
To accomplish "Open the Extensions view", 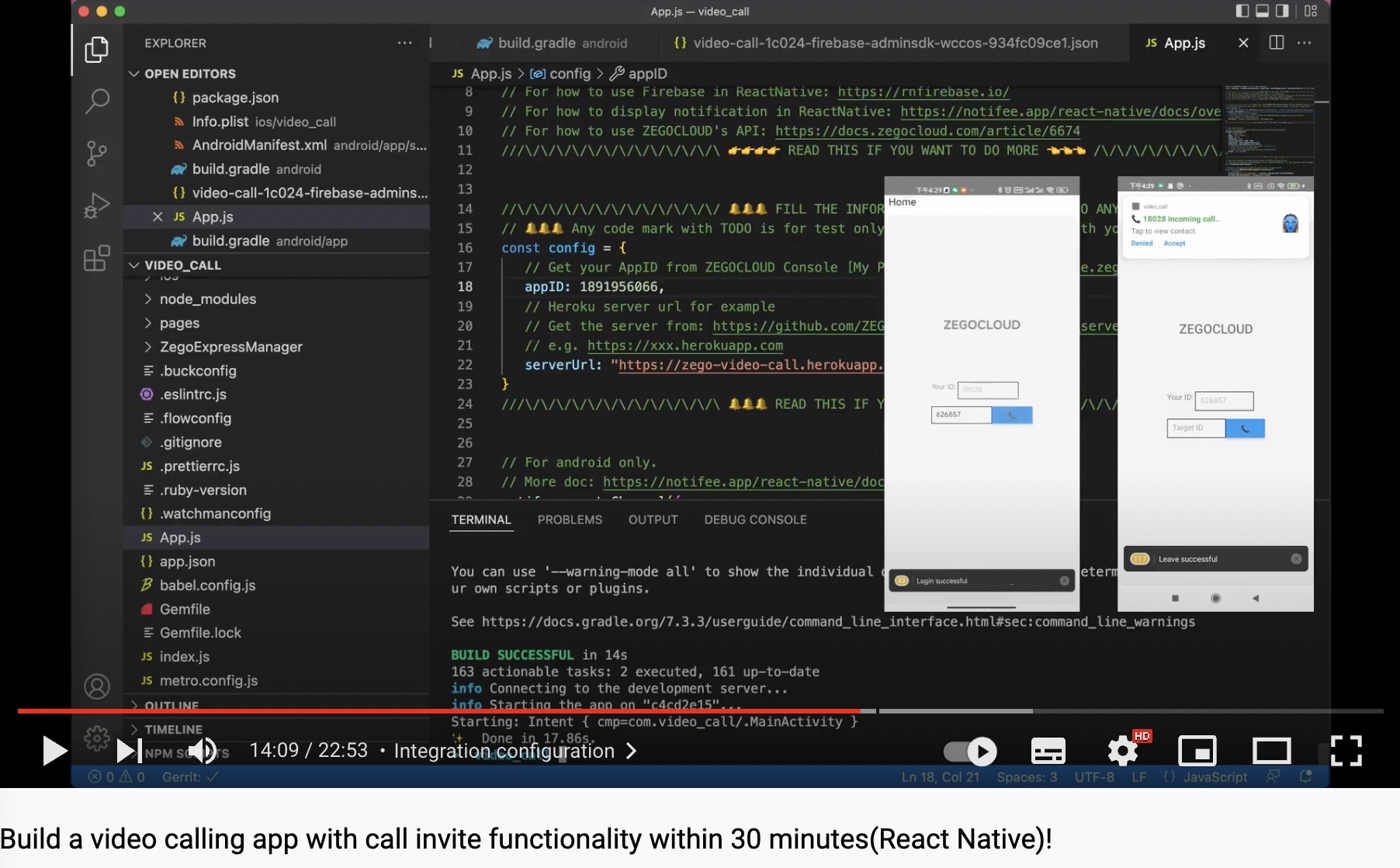I will point(96,258).
